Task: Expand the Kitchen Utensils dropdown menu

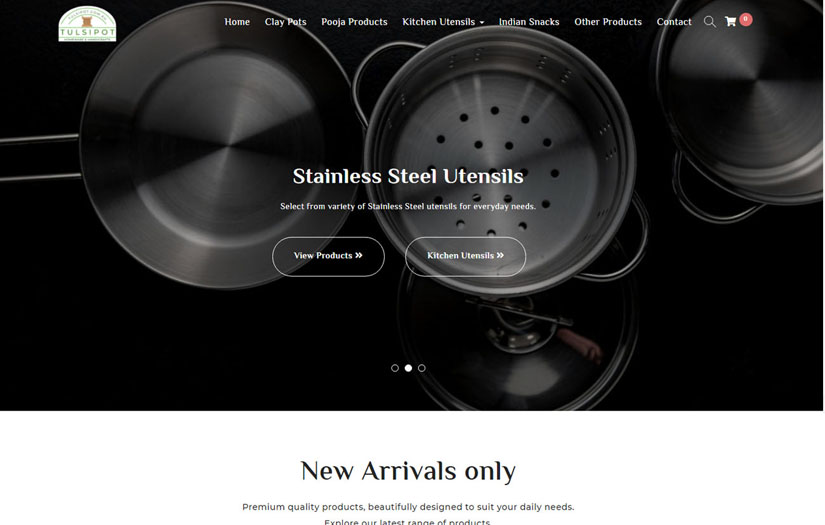Action: click(x=443, y=22)
